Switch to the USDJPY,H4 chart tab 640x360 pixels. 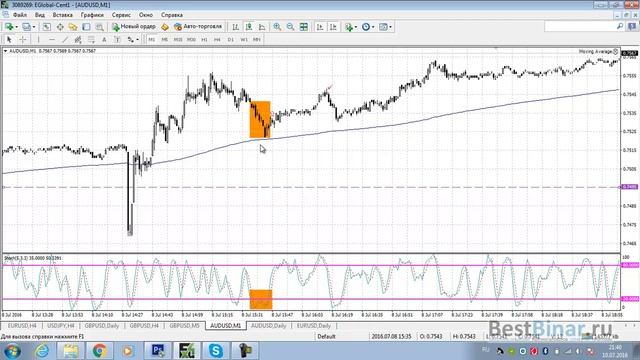61,326
